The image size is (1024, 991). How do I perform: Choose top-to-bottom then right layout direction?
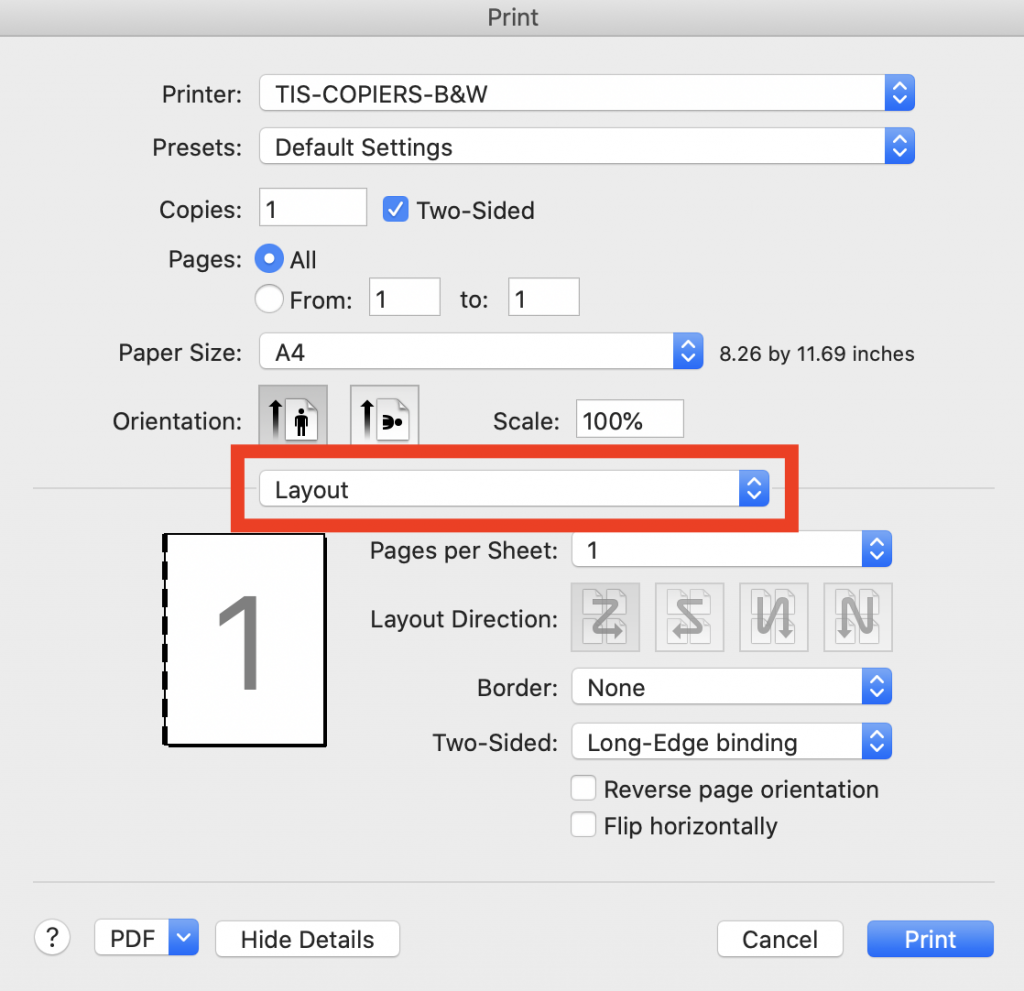click(773, 618)
